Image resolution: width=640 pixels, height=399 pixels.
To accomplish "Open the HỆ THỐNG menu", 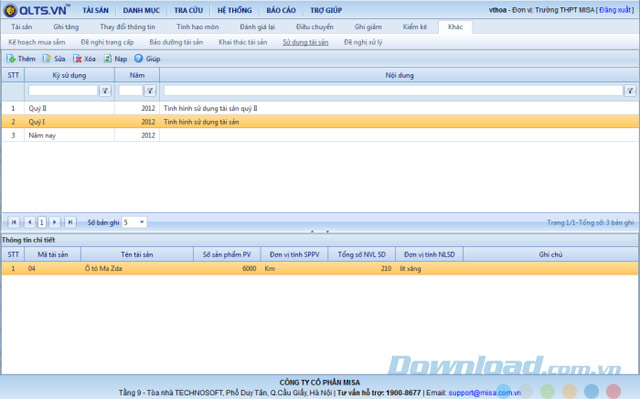I will click(x=234, y=10).
